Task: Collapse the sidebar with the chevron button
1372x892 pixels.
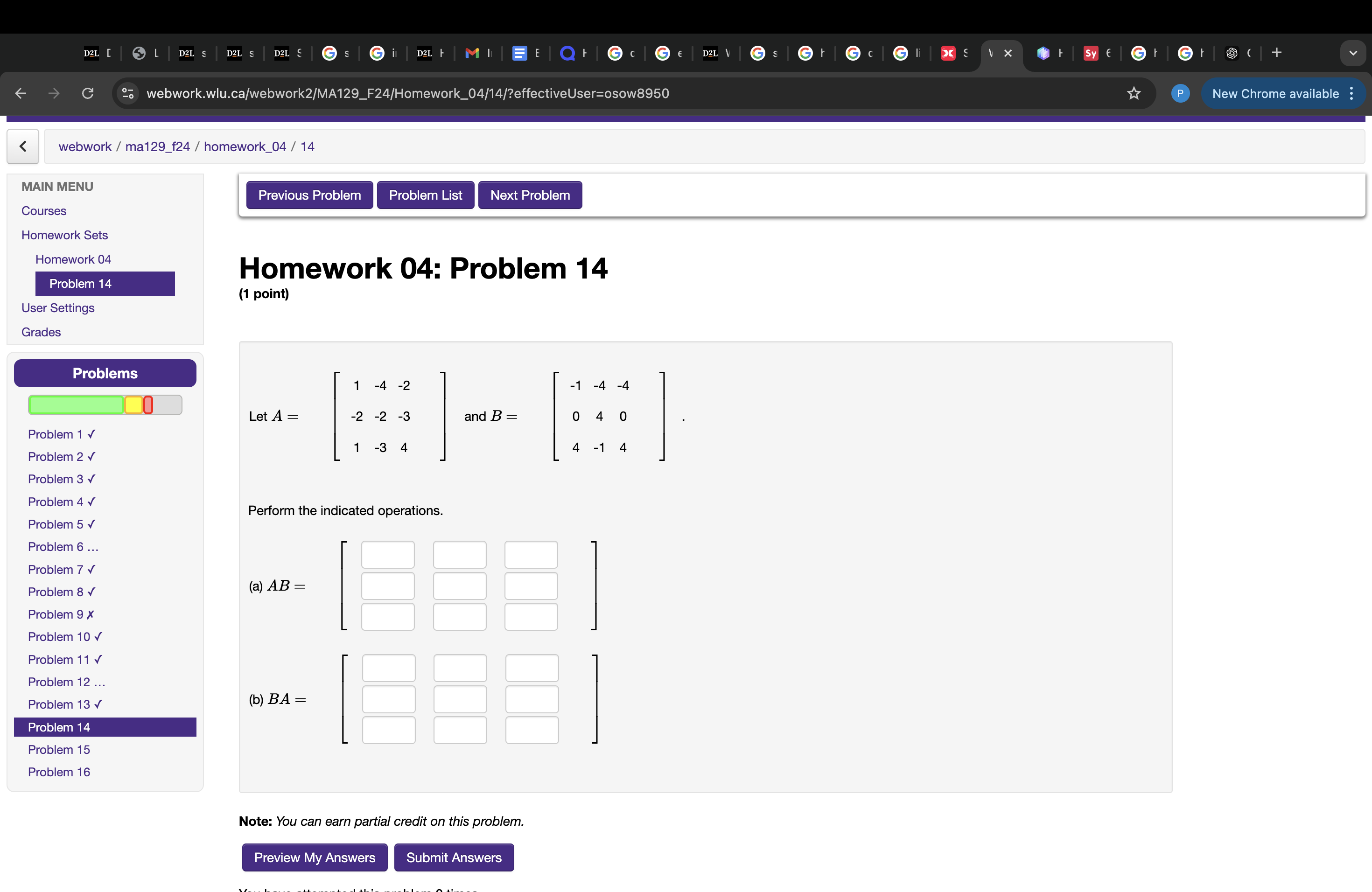Action: [x=22, y=146]
